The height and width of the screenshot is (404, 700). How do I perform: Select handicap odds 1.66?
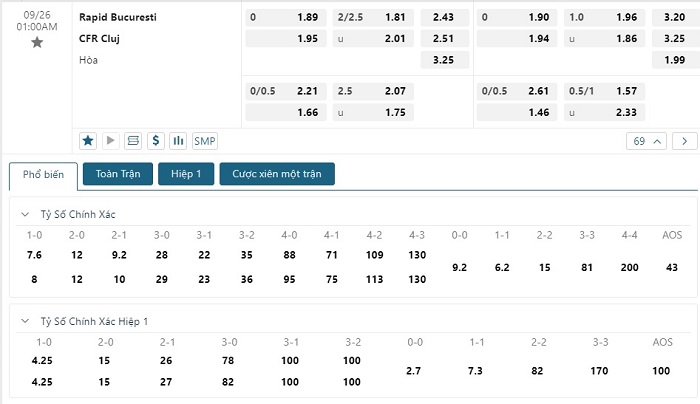pyautogui.click(x=286, y=112)
